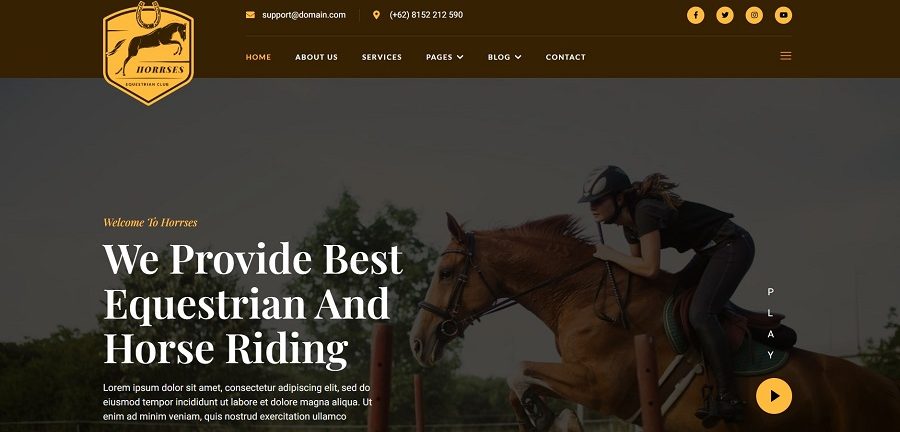Expand the Pages dropdown chevron

[x=460, y=57]
